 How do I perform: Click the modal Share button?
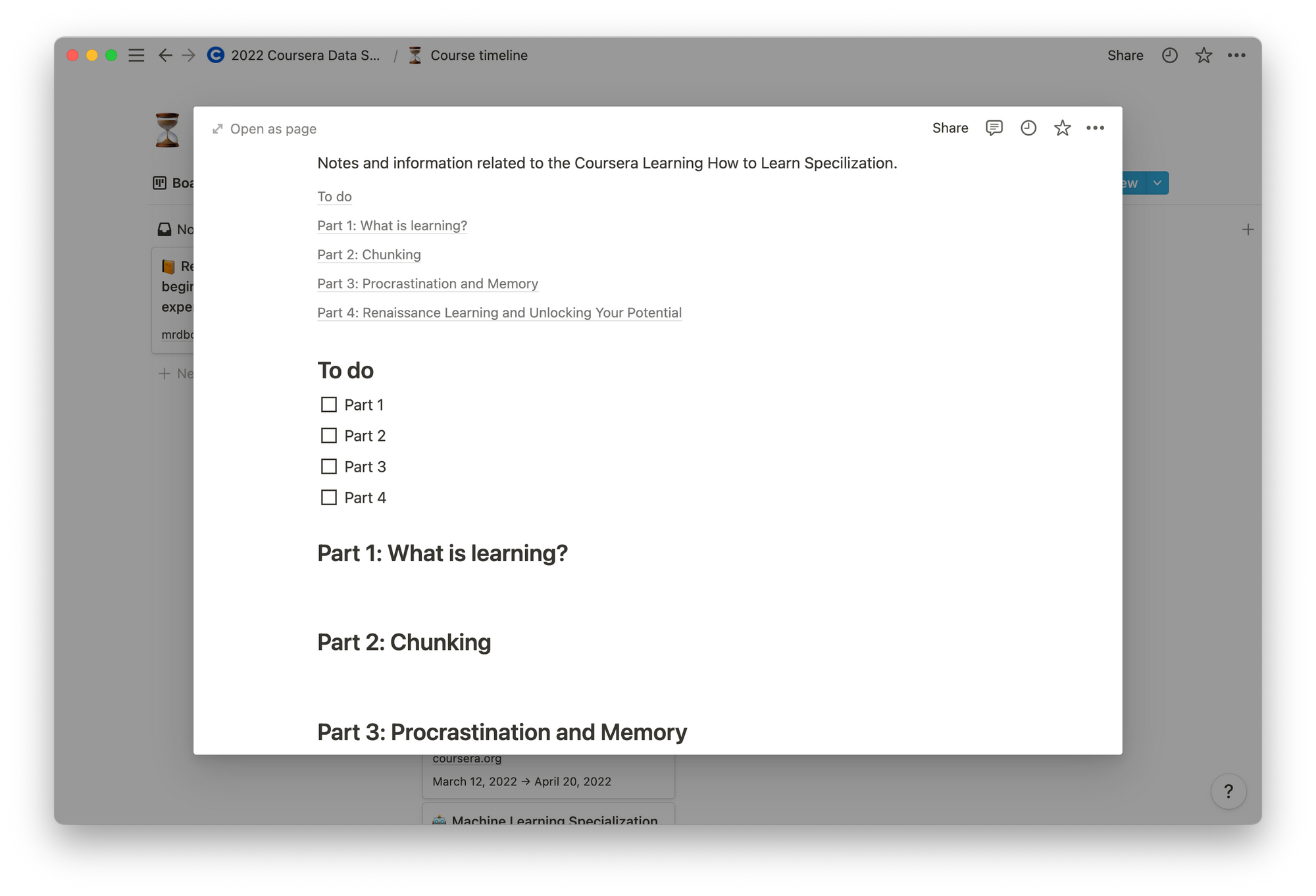(x=949, y=128)
